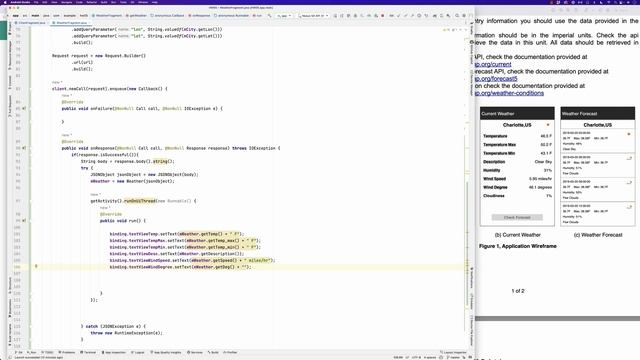This screenshot has height=360, width=640.
Task: Open the Profiler tool window
Action: [231, 352]
